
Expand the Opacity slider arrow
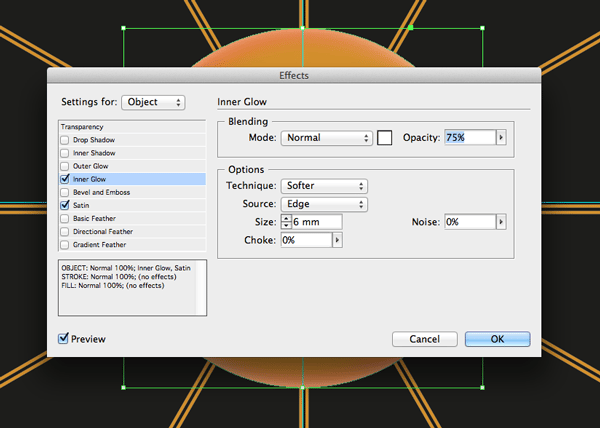501,138
